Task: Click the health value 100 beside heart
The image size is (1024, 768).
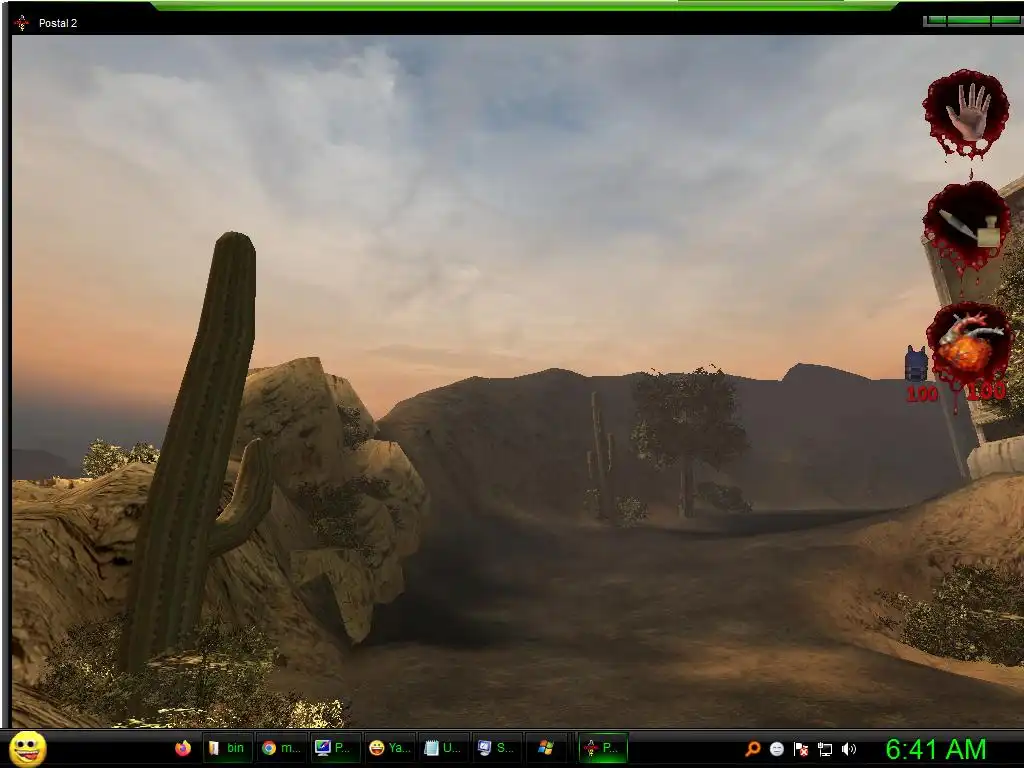Action: [986, 391]
